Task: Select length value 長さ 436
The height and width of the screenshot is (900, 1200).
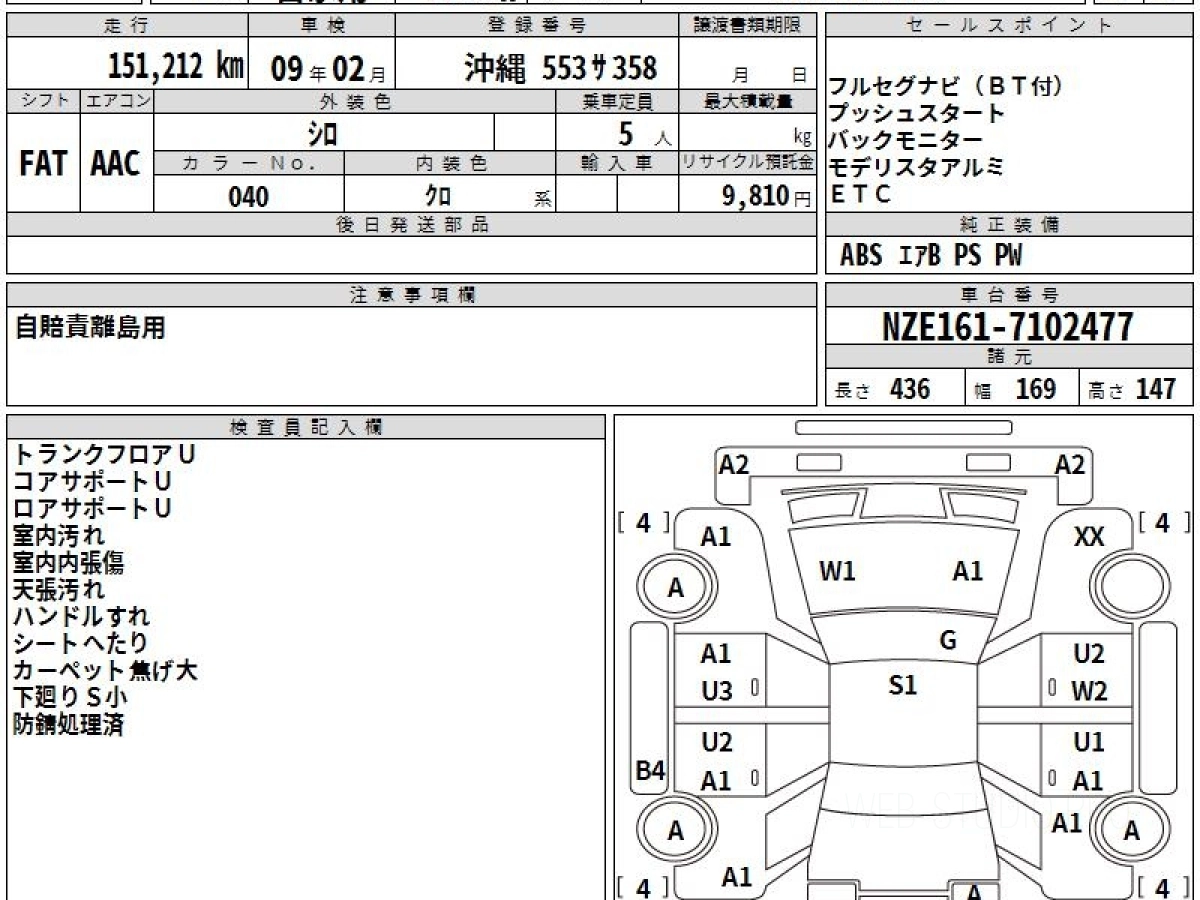Action: pos(882,389)
